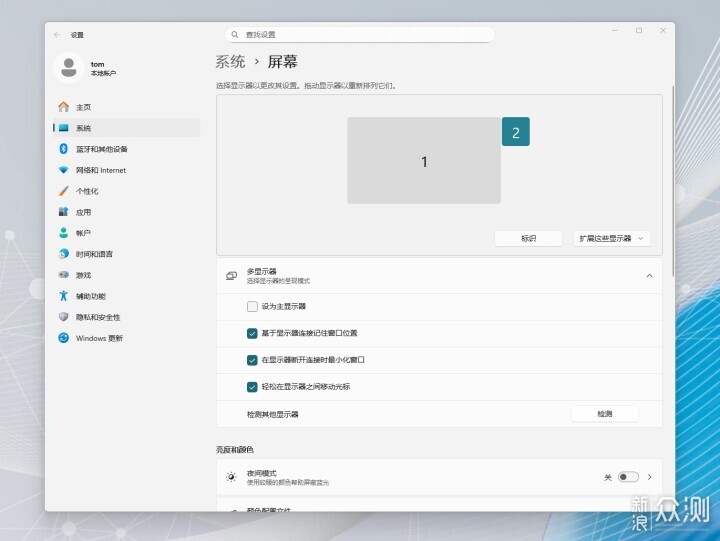720x541 pixels.
Task: Open 蓝牙和其他设备 settings page
Action: pos(127,149)
